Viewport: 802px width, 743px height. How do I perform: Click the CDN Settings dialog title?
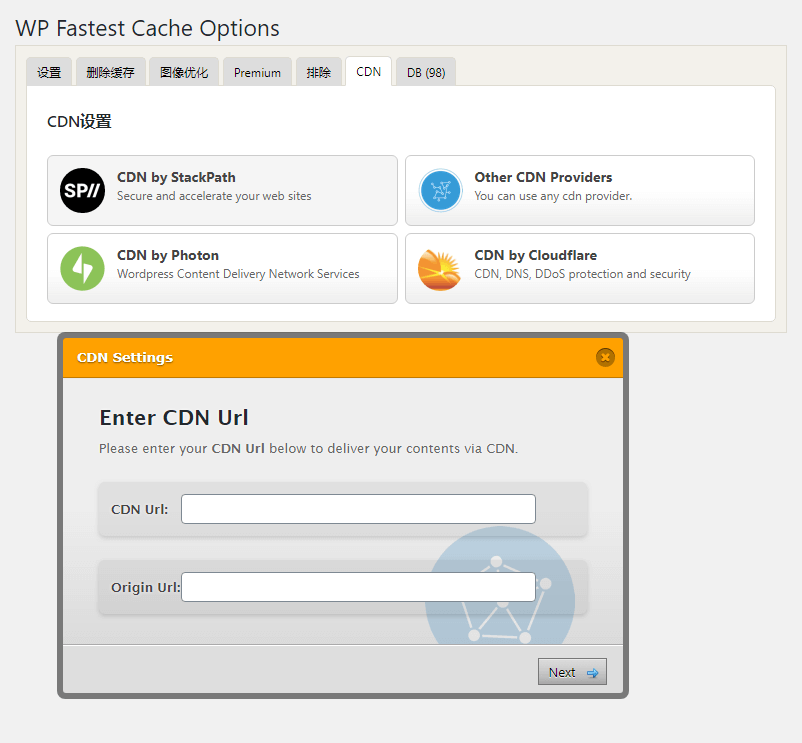125,357
